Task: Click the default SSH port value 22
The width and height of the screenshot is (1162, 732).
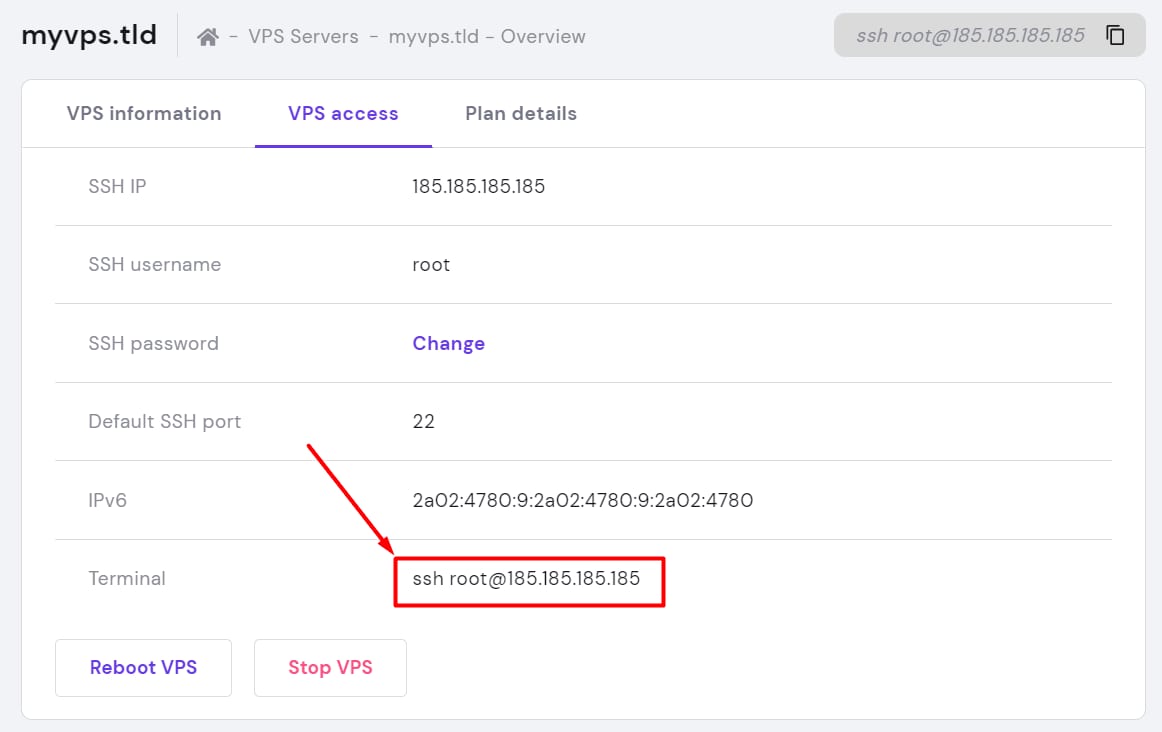Action: (423, 421)
